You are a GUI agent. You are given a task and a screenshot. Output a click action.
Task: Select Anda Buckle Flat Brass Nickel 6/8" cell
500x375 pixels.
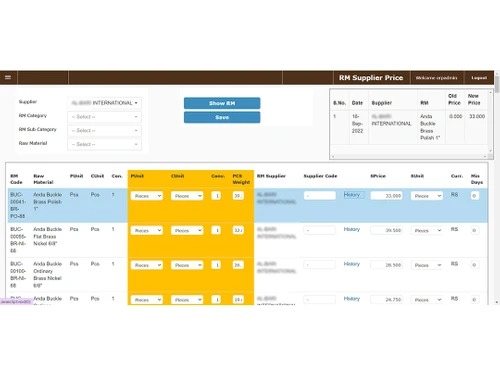(47, 236)
